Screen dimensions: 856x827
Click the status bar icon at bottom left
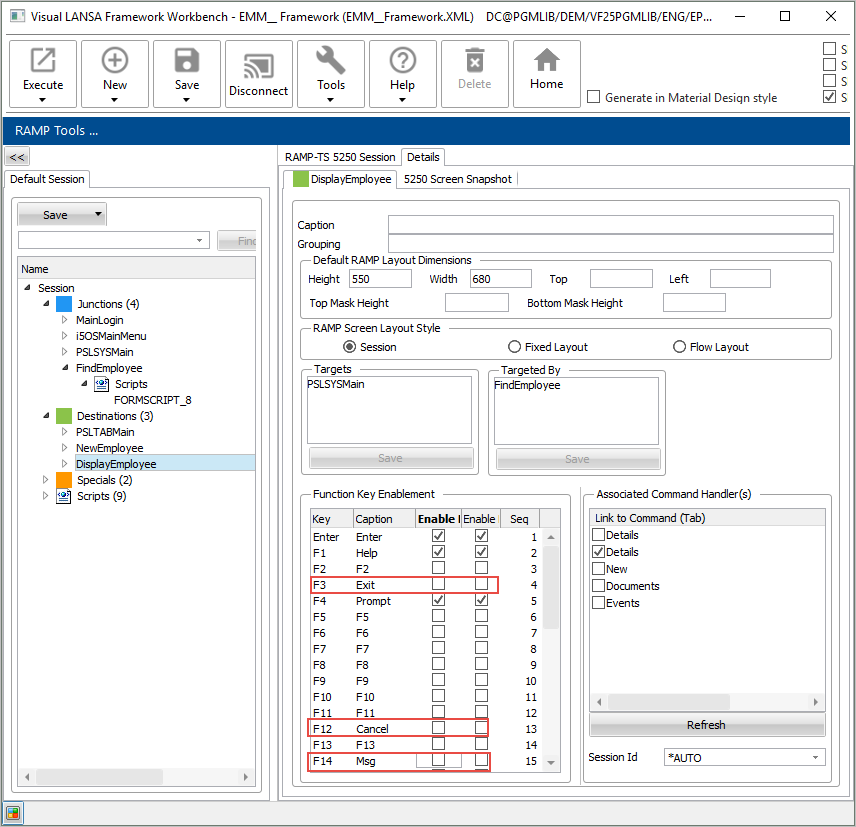13,812
